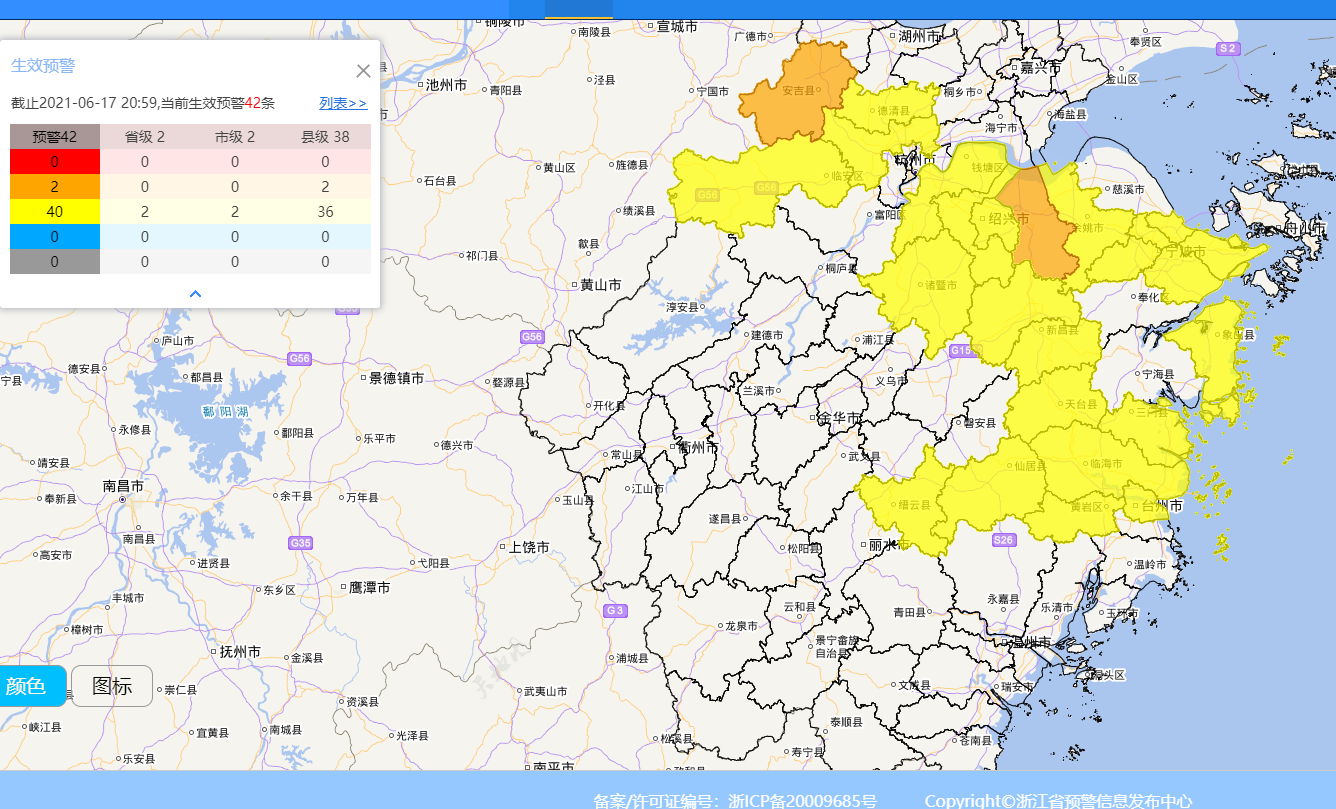Choose the gray warning level swatch
This screenshot has width=1336, height=809.
[x=55, y=262]
